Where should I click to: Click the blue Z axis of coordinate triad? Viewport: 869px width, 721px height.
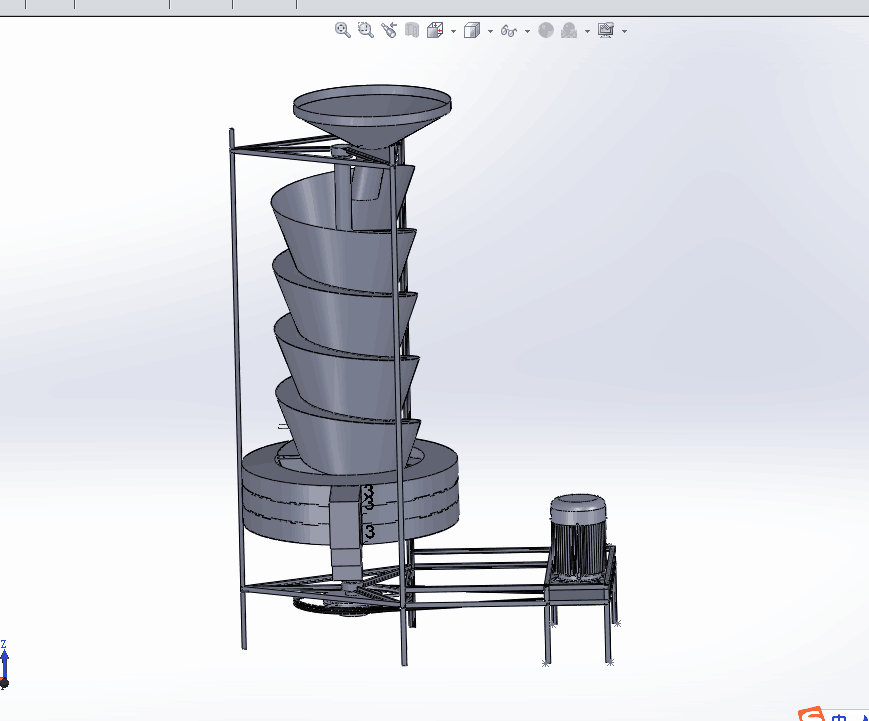pos(4,662)
